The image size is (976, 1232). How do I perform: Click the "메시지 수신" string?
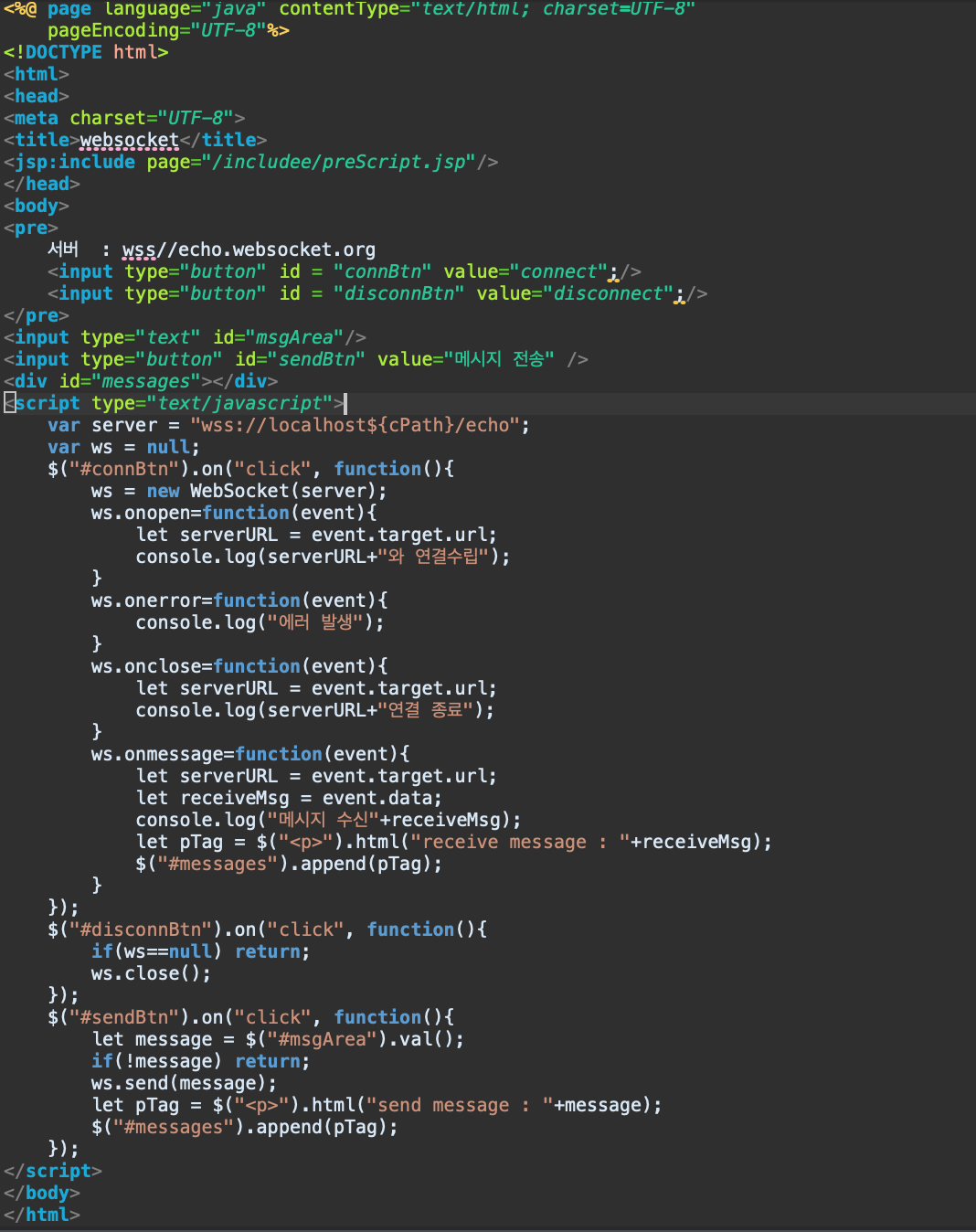[324, 820]
